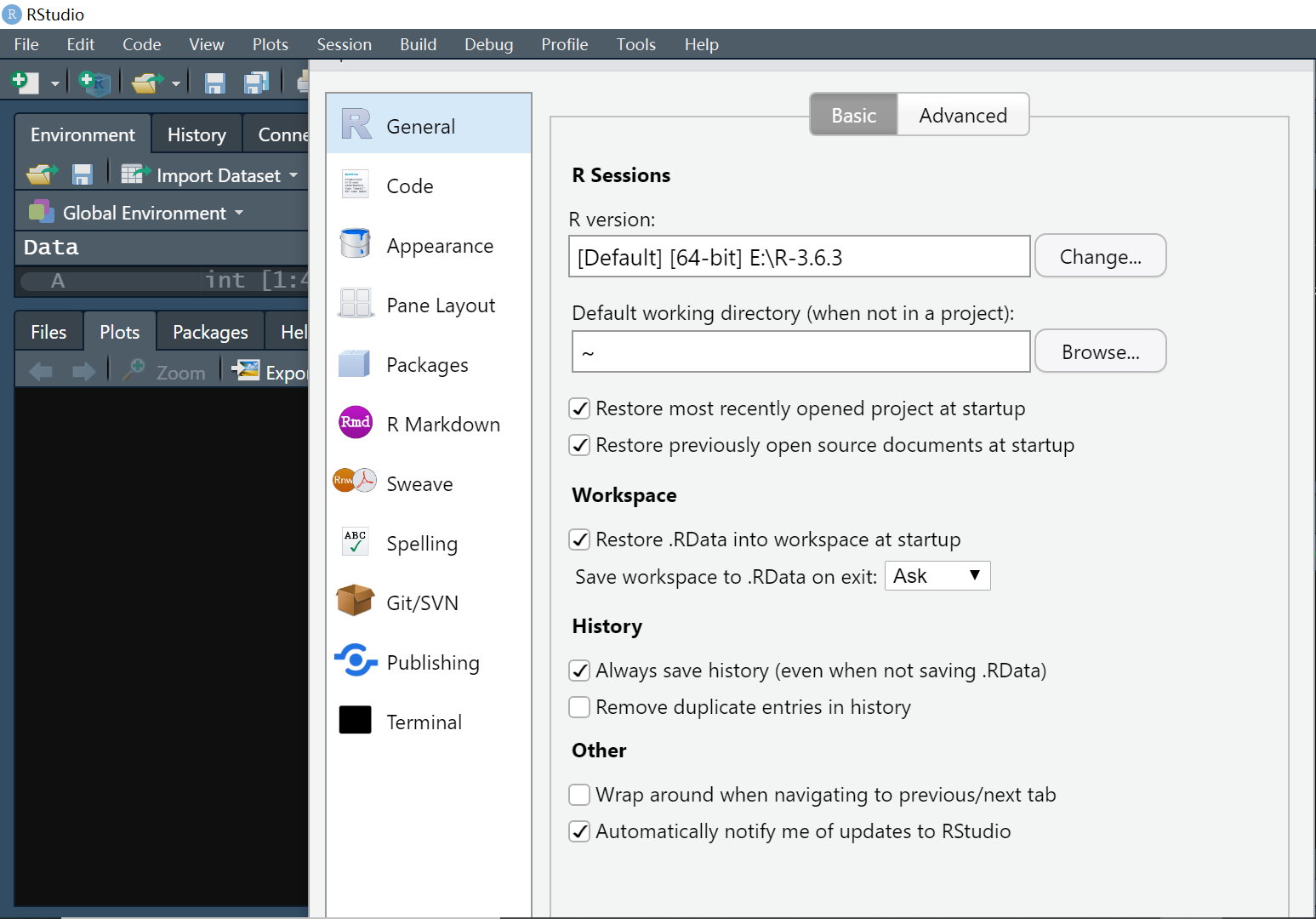The width and height of the screenshot is (1316, 919).
Task: Open Git/SVN options
Action: coord(429,602)
